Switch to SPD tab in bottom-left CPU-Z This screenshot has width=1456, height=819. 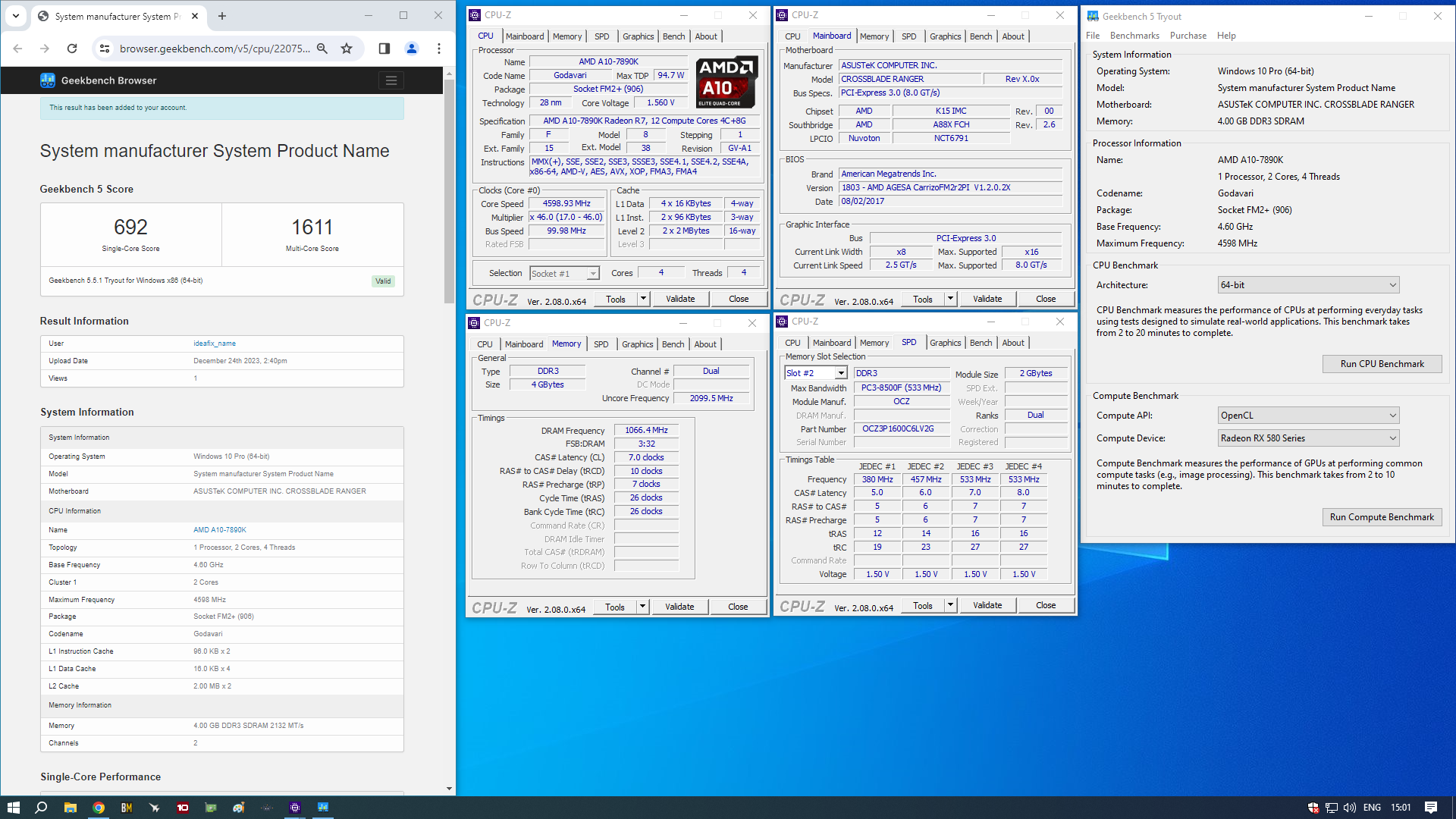(601, 344)
